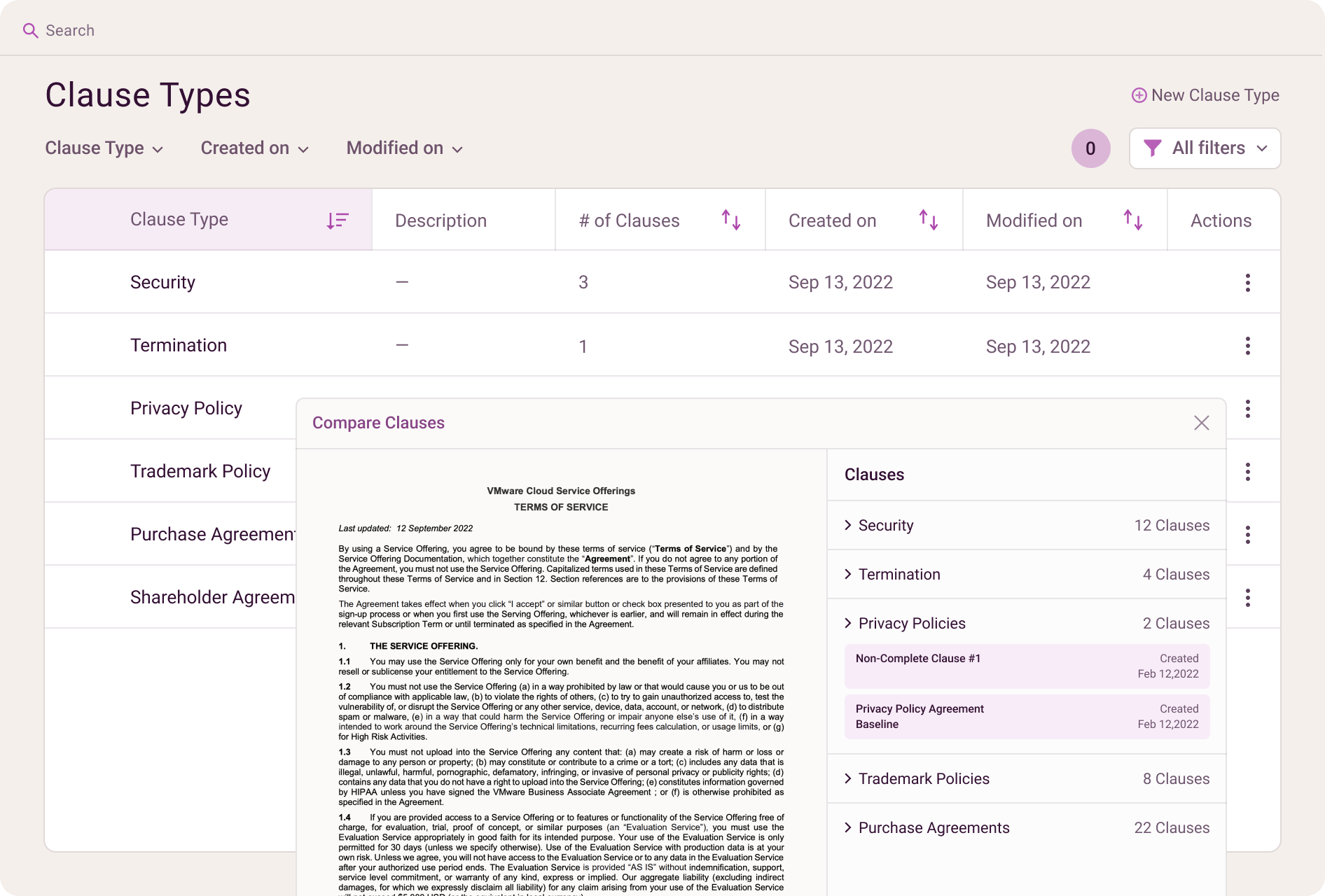
Task: Click the filter count badge showing 0
Action: tap(1090, 148)
